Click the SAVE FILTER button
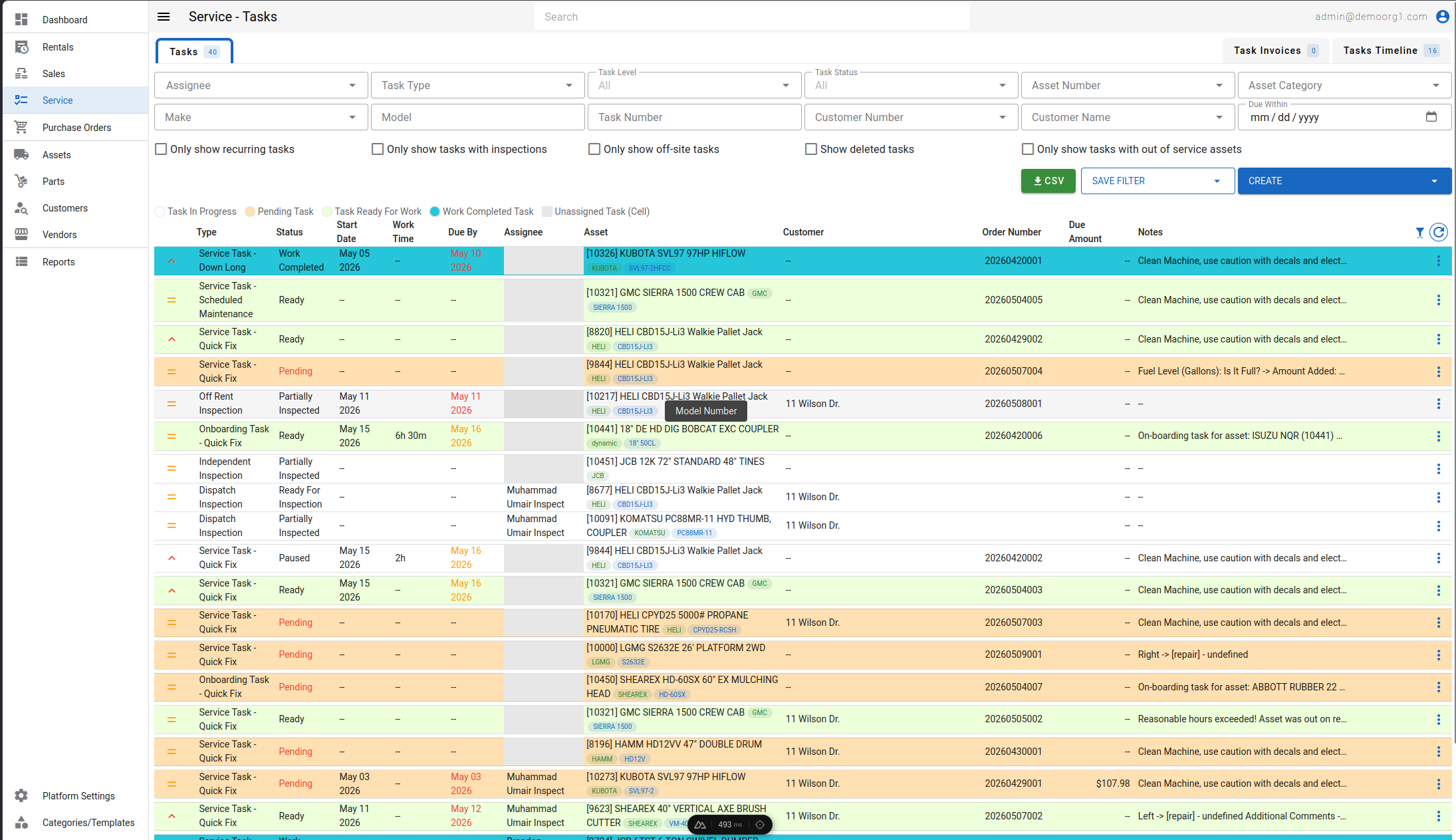Viewport: 1456px width, 840px height. tap(1158, 181)
